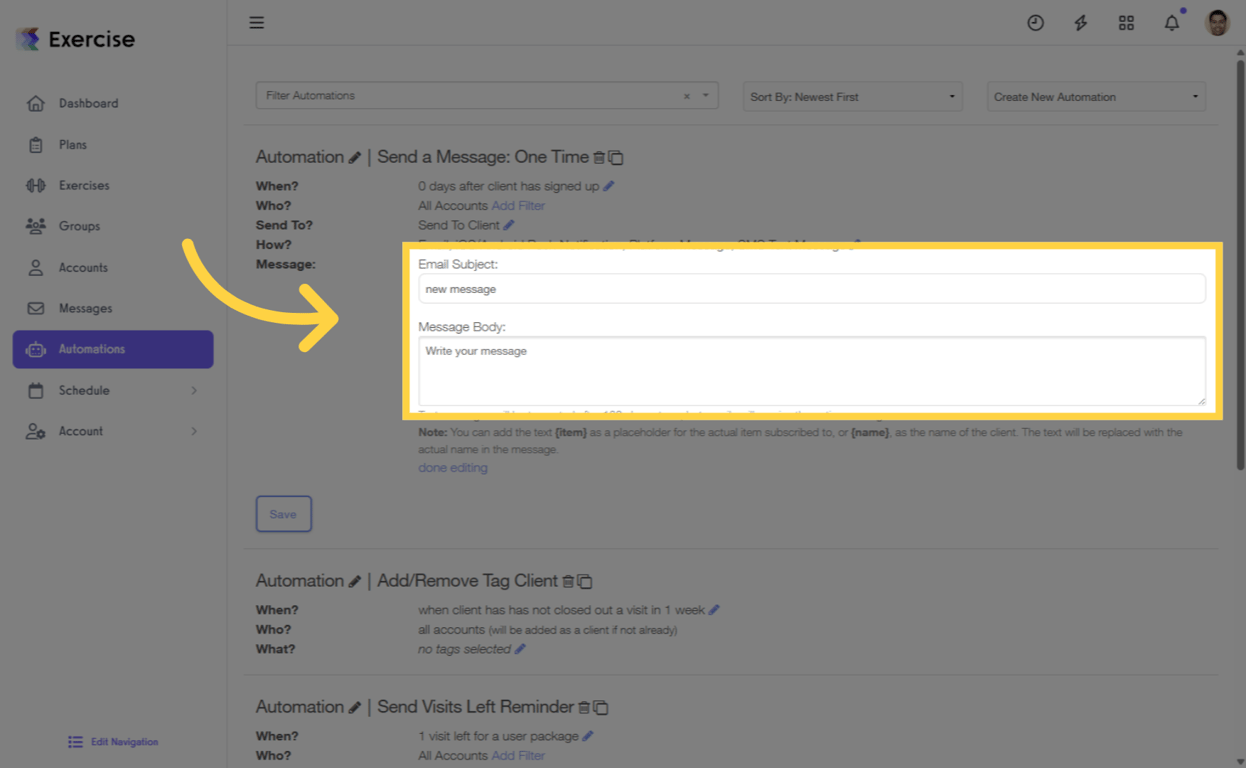Open Sort By: Newest First dropdown
This screenshot has width=1246, height=768.
[852, 97]
